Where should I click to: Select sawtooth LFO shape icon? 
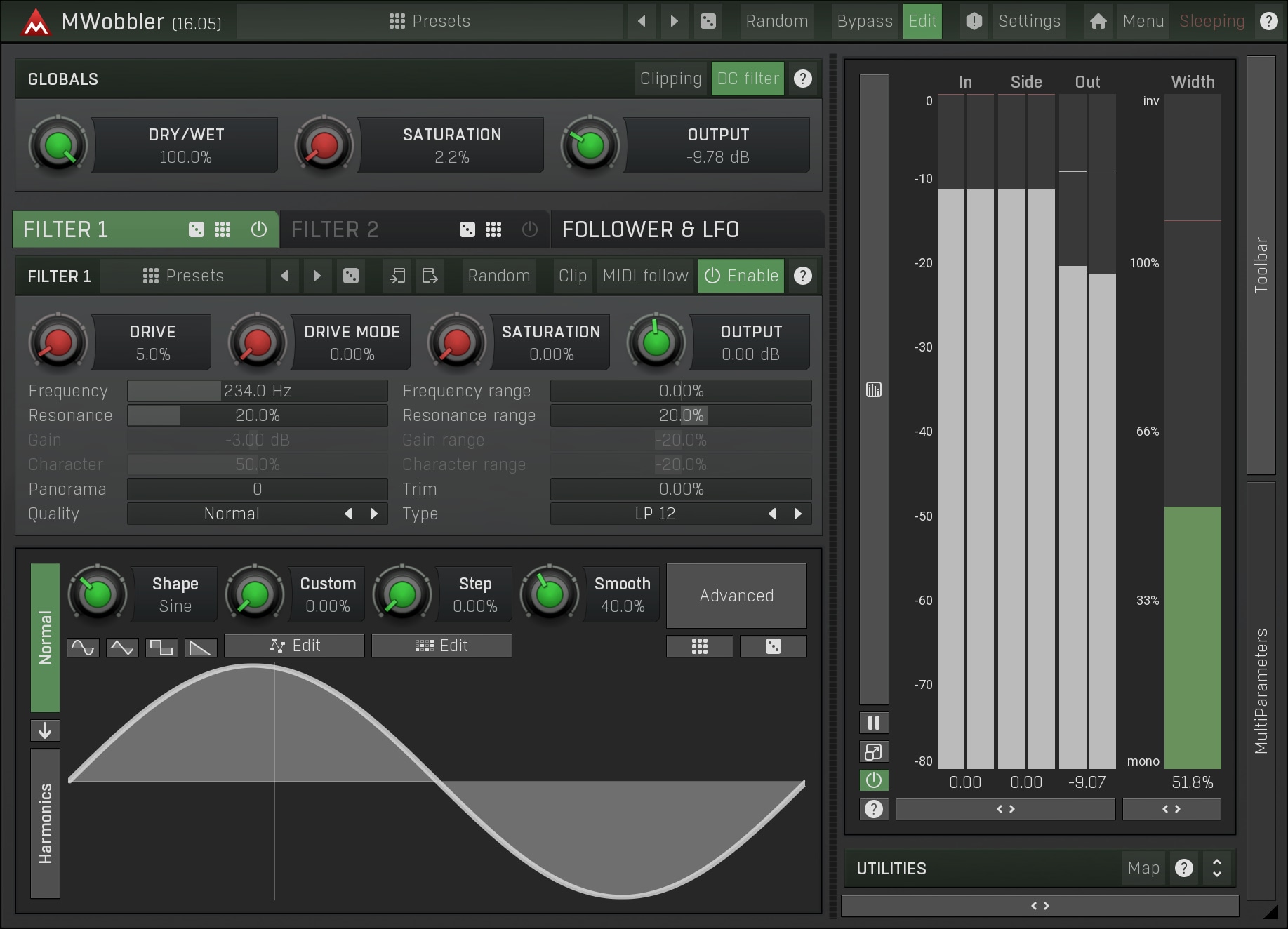pyautogui.click(x=201, y=647)
